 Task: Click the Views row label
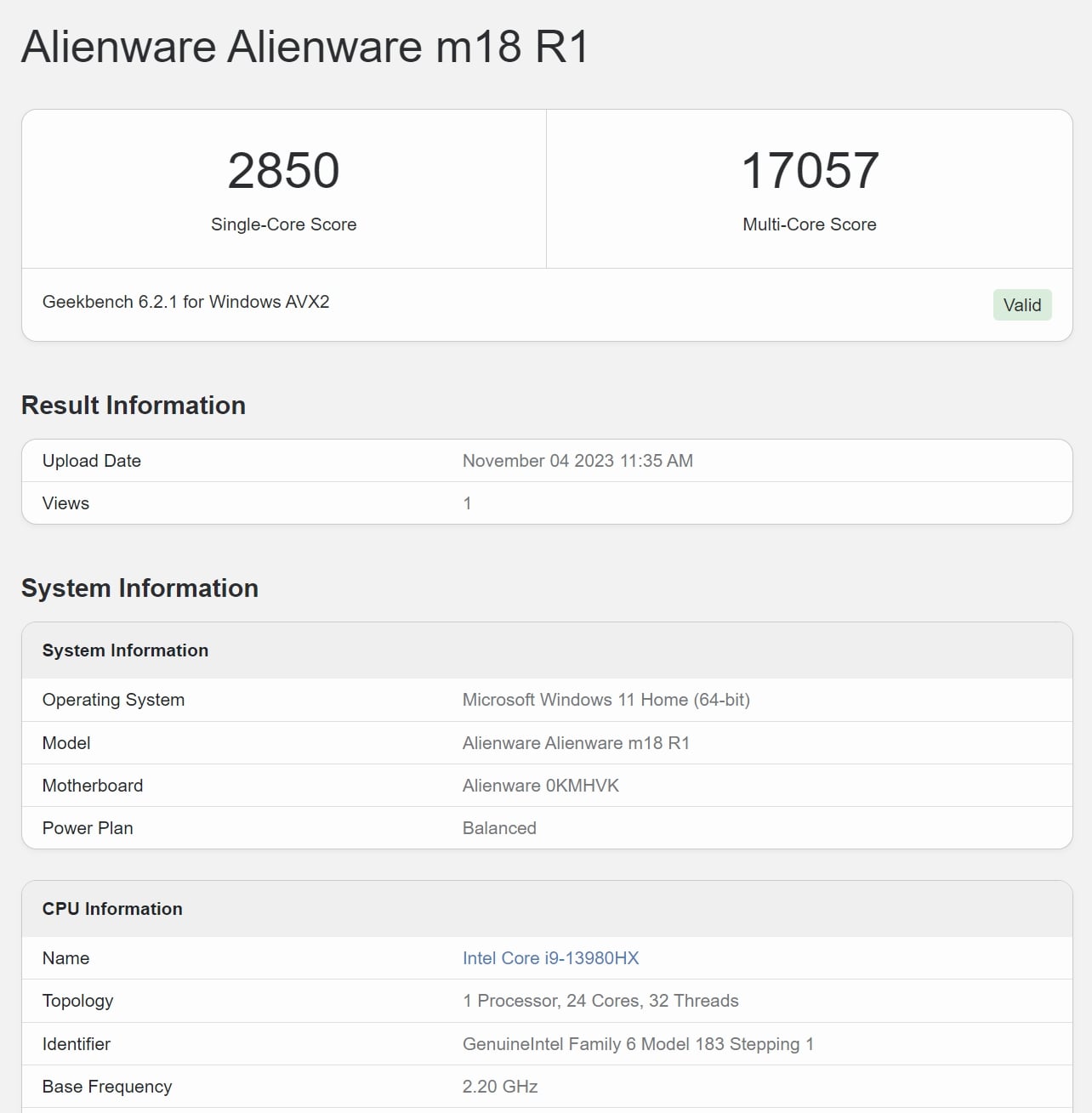pyautogui.click(x=65, y=503)
